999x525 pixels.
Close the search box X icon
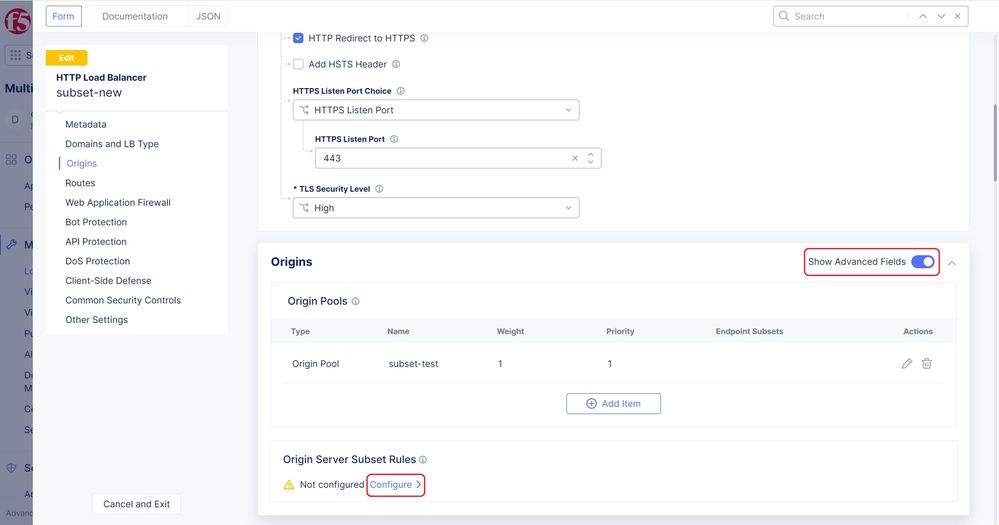[959, 16]
